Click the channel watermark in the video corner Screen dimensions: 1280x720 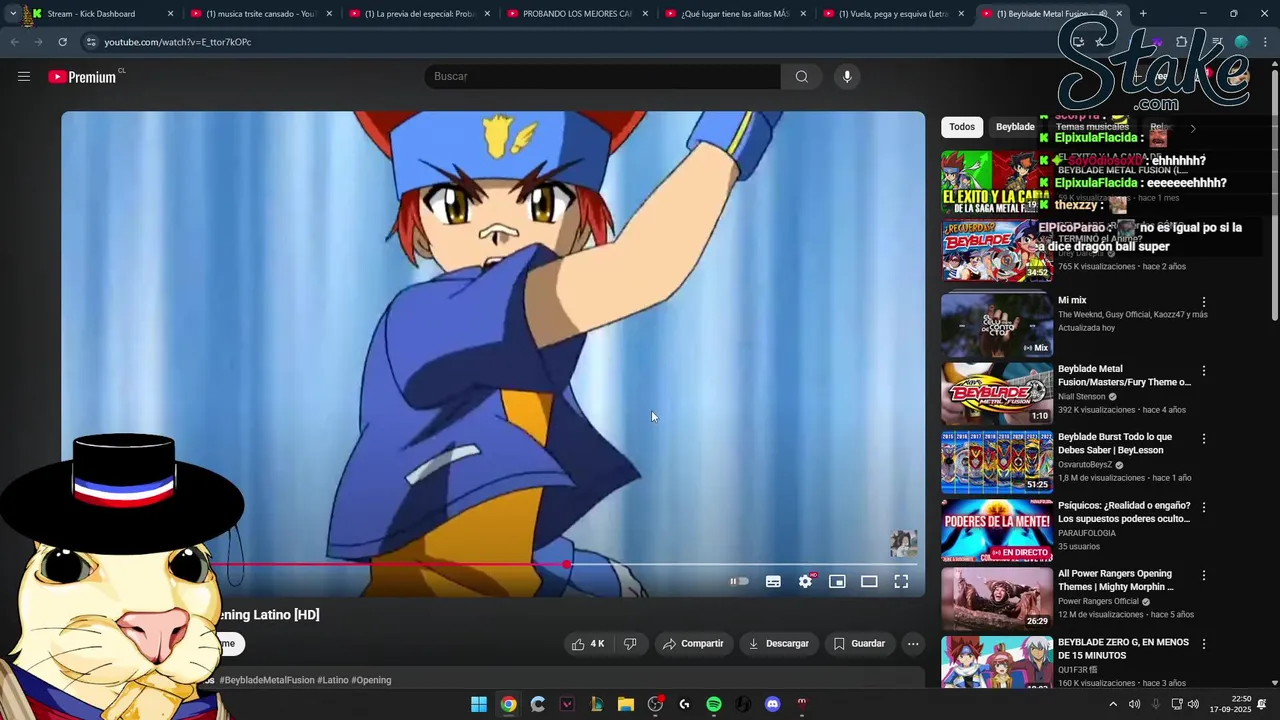point(904,543)
